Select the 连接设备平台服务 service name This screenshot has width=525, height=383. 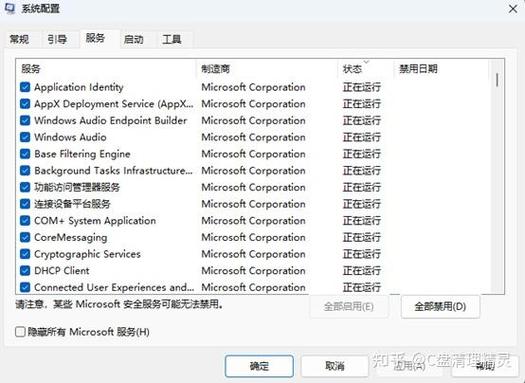(72, 204)
